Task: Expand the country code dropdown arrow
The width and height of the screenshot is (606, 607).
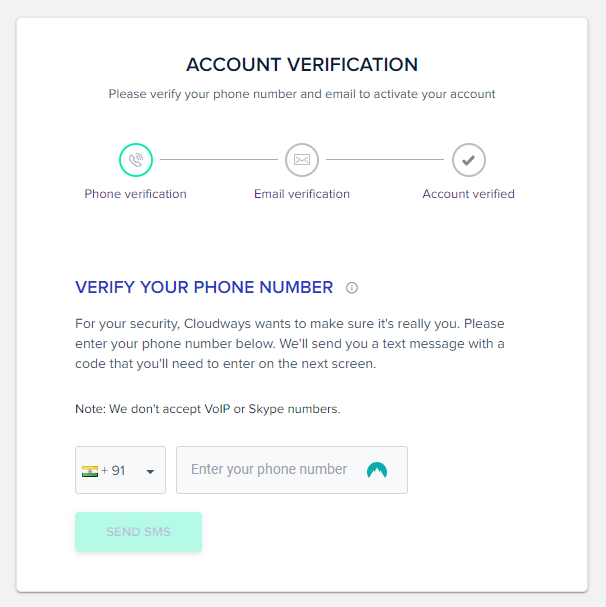Action: [x=150, y=472]
